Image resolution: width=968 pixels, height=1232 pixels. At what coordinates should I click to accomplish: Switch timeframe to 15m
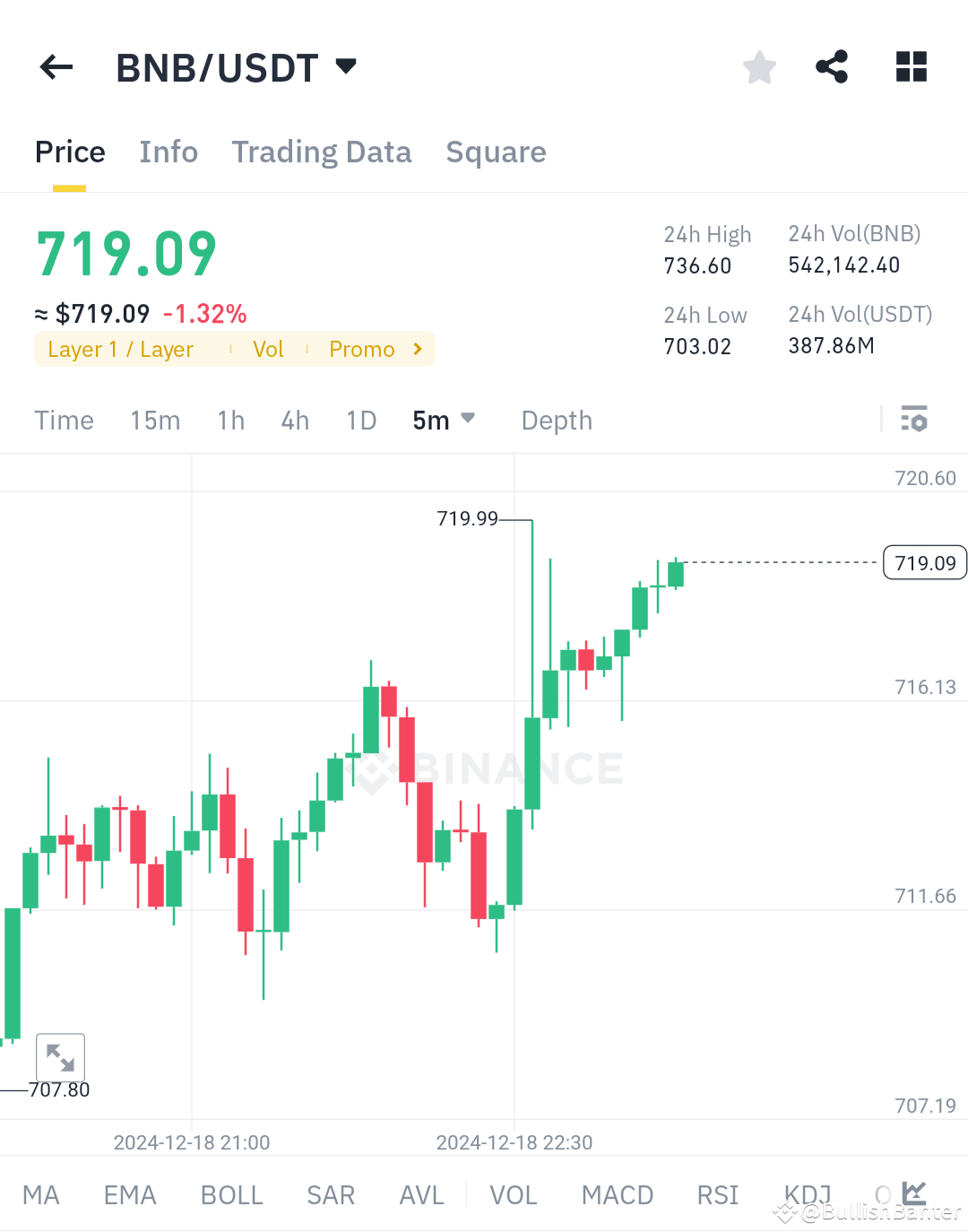click(155, 420)
